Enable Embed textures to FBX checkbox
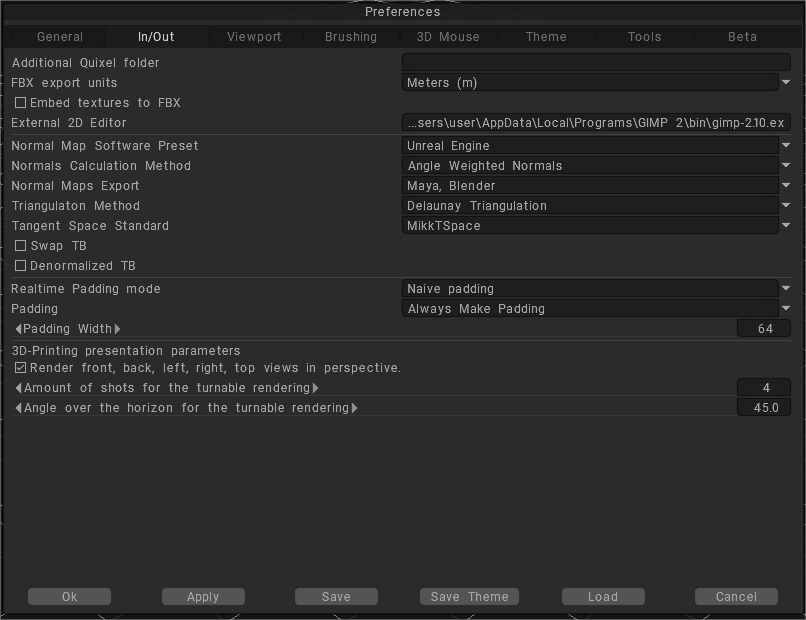Viewport: 806px width, 620px height. point(21,103)
